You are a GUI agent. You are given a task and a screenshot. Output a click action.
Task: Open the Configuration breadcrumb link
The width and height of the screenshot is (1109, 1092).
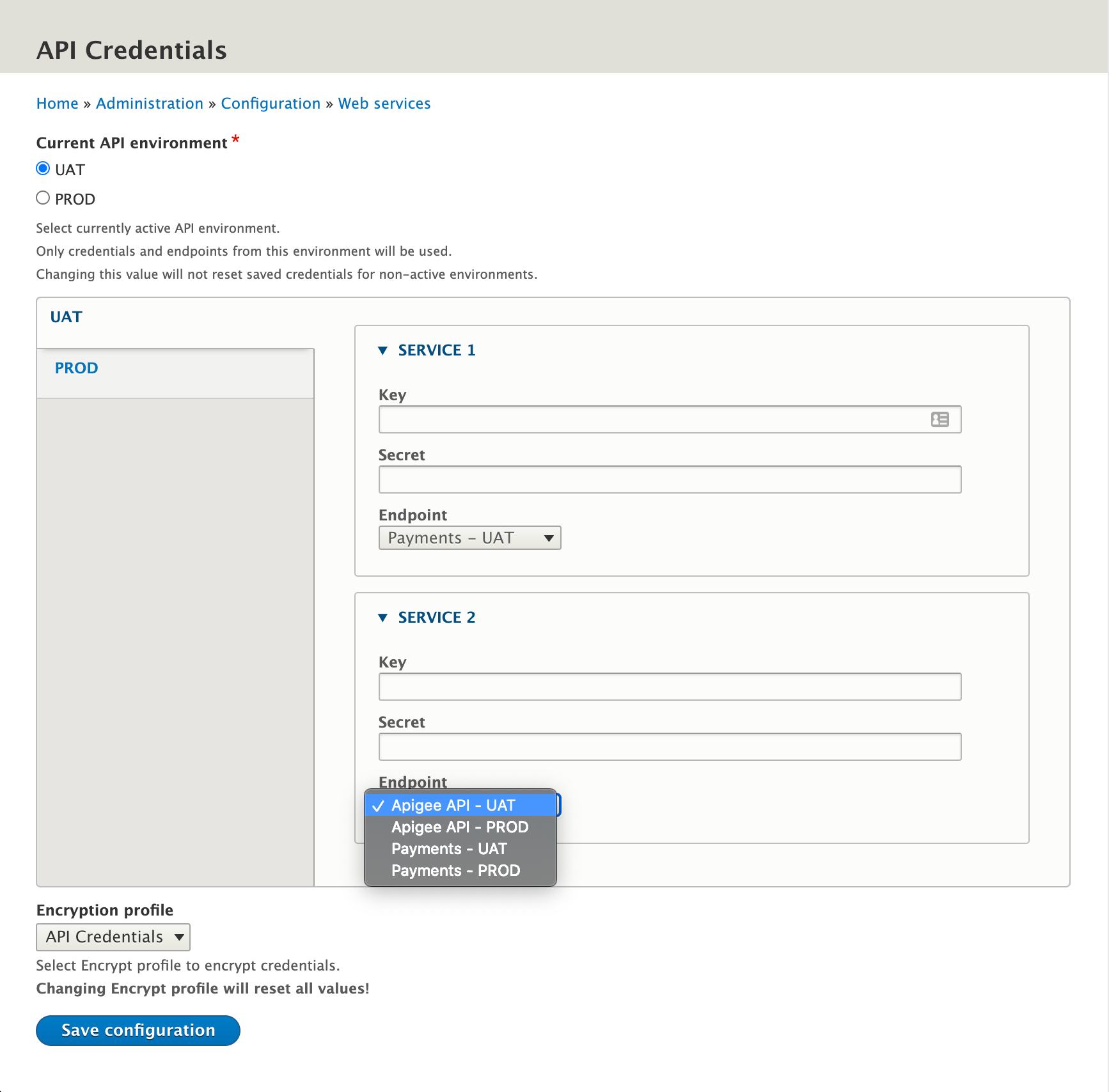coord(271,103)
